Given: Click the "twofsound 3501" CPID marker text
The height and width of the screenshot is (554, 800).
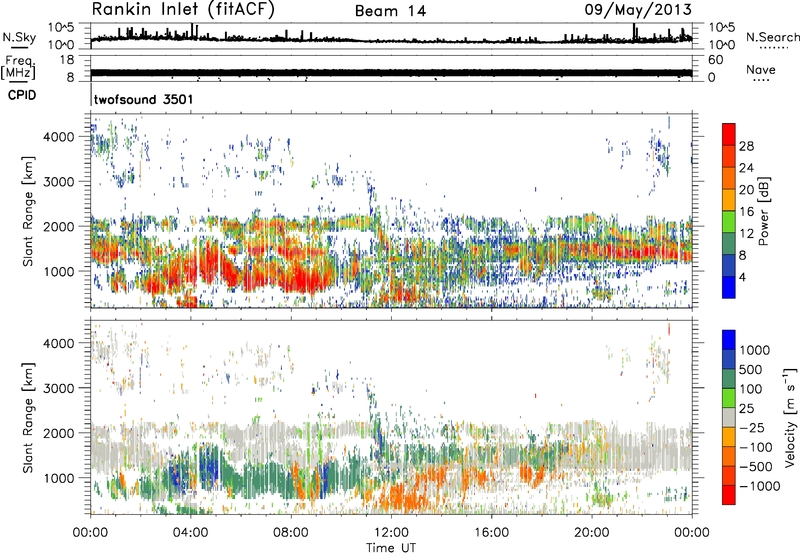Looking at the screenshot, I should pos(143,99).
